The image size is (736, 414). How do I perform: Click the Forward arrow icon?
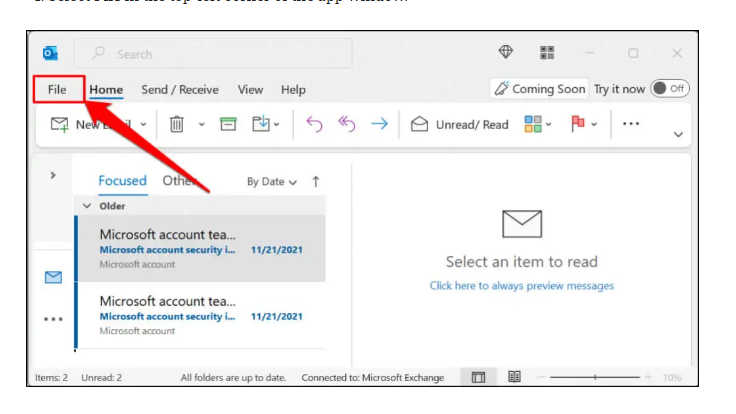tap(379, 124)
